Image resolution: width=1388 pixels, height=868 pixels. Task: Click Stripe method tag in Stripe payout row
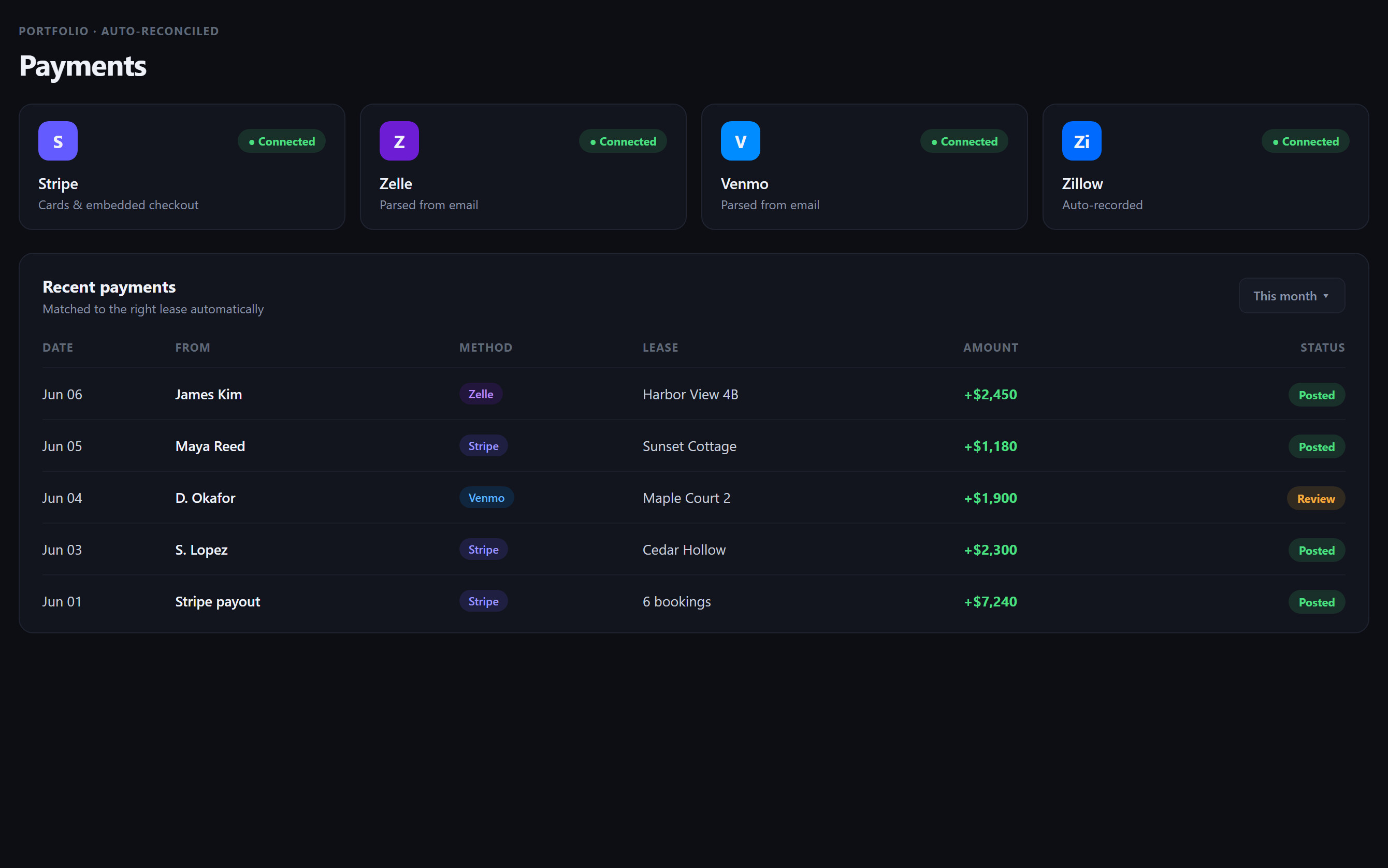483,601
